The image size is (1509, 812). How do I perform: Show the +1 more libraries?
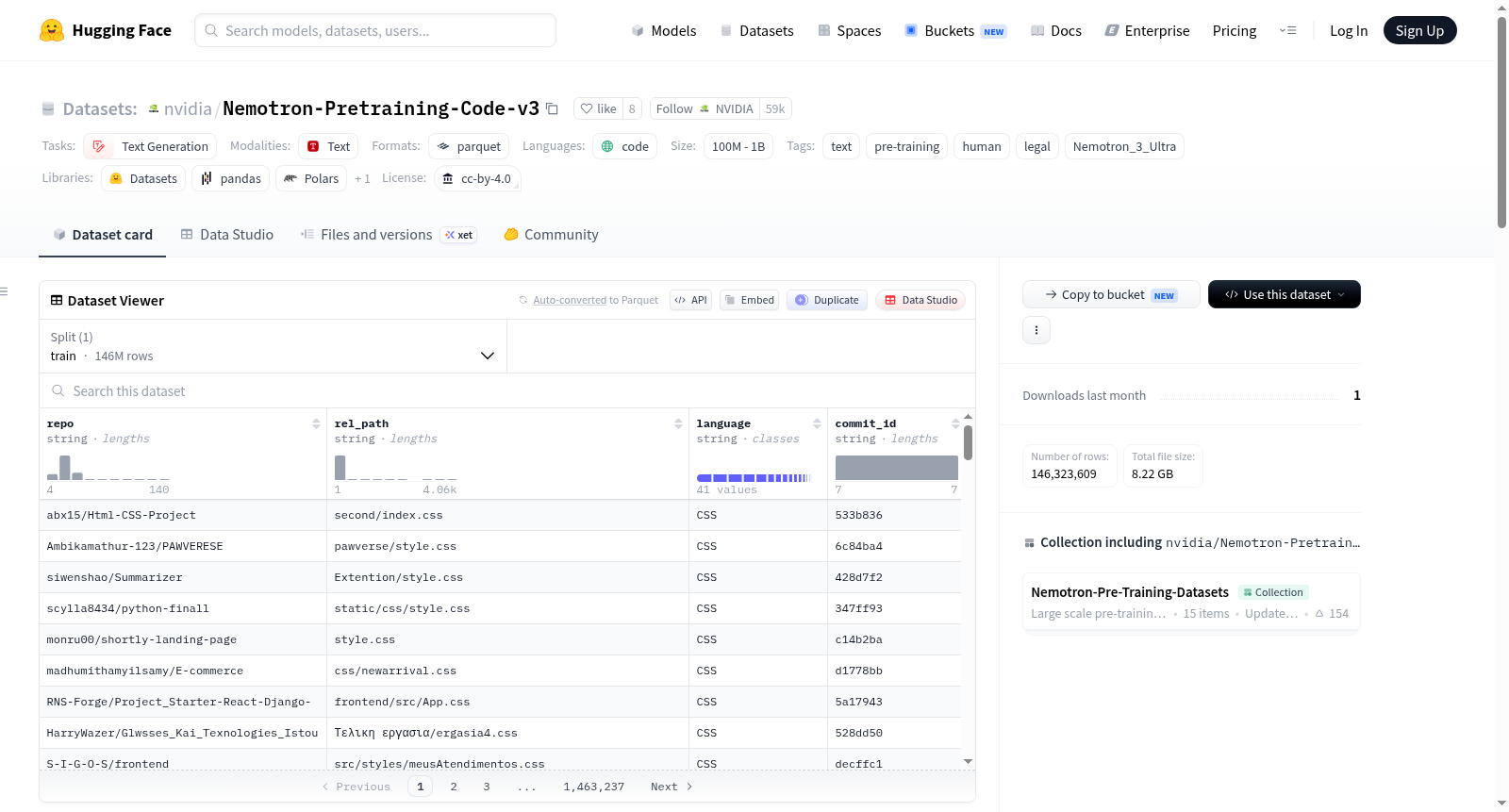(362, 178)
